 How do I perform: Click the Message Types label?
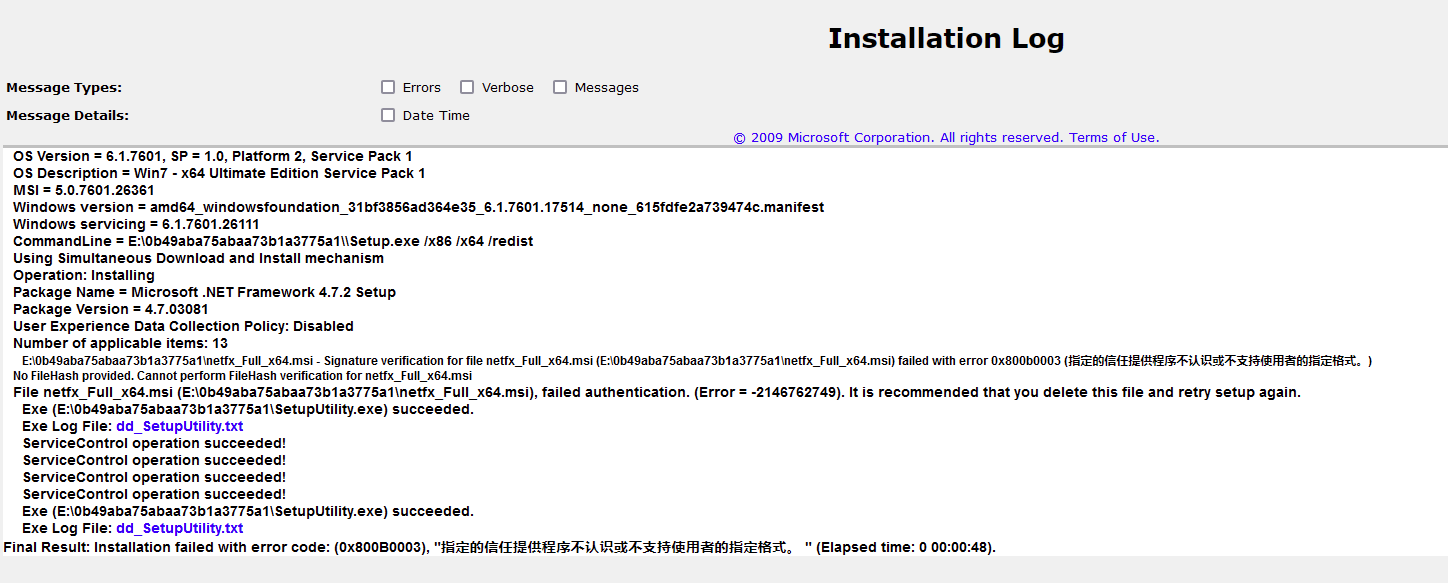click(64, 88)
